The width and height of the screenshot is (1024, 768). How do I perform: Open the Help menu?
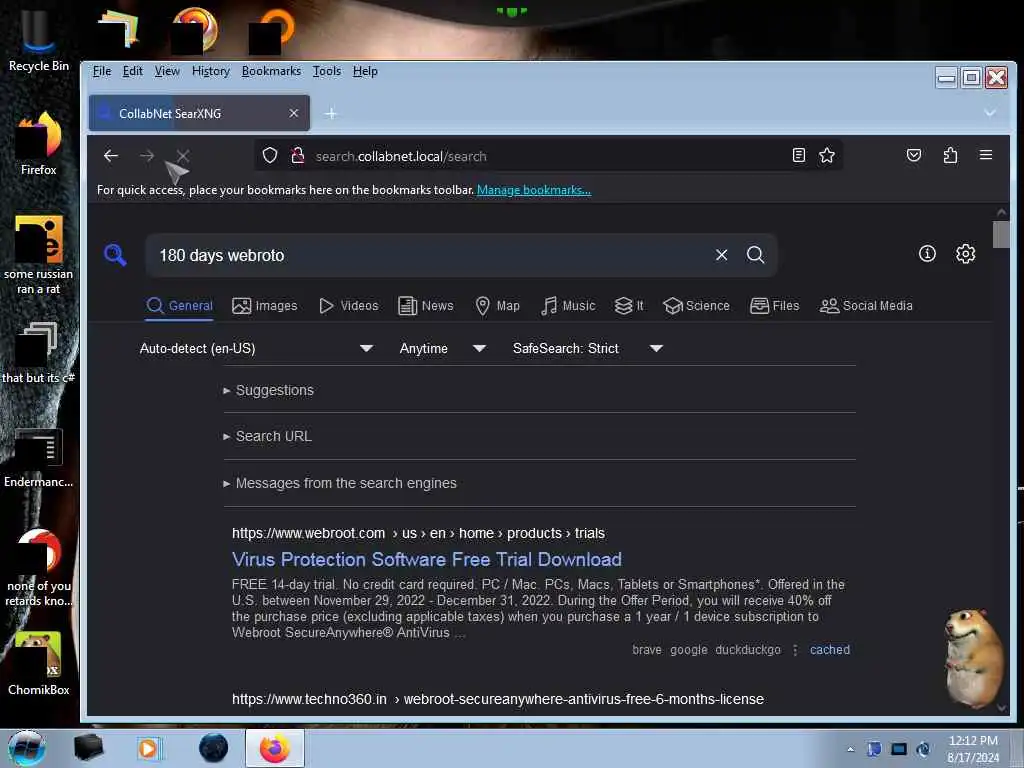(x=365, y=71)
